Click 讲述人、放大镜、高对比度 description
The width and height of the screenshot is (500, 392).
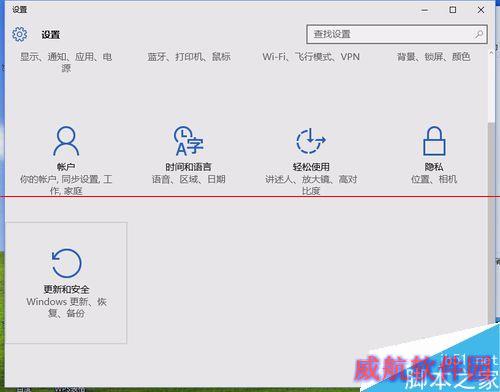pos(311,185)
